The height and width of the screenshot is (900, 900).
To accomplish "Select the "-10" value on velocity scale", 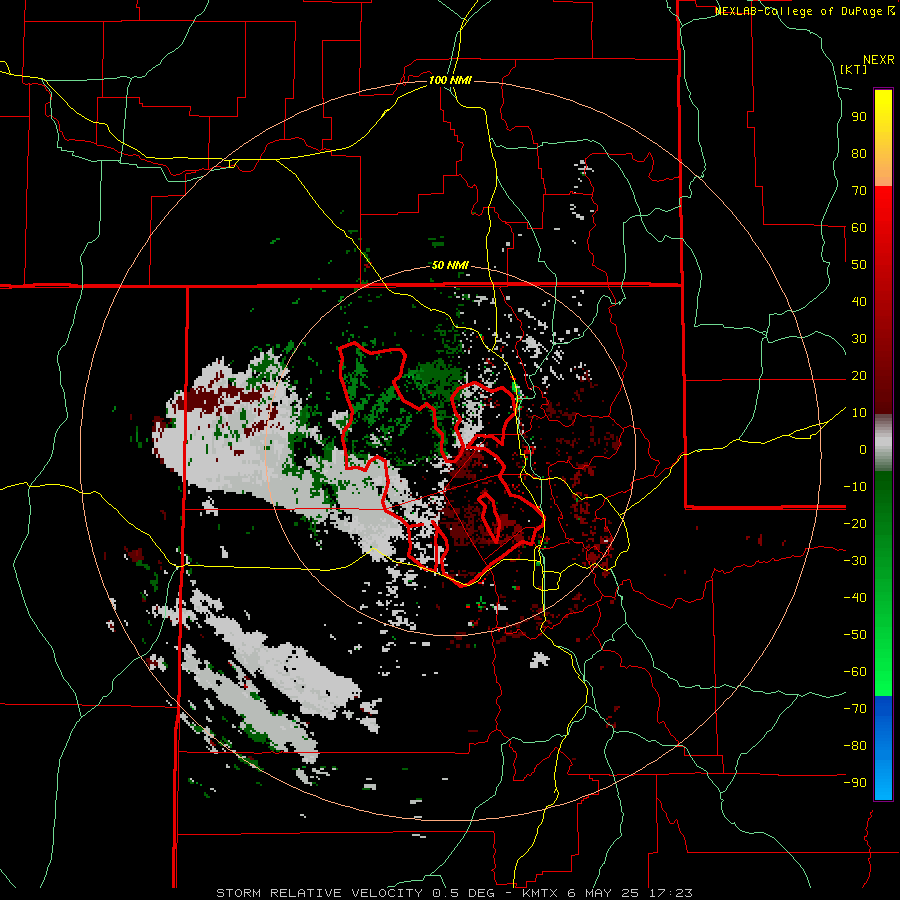I will pyautogui.click(x=855, y=487).
